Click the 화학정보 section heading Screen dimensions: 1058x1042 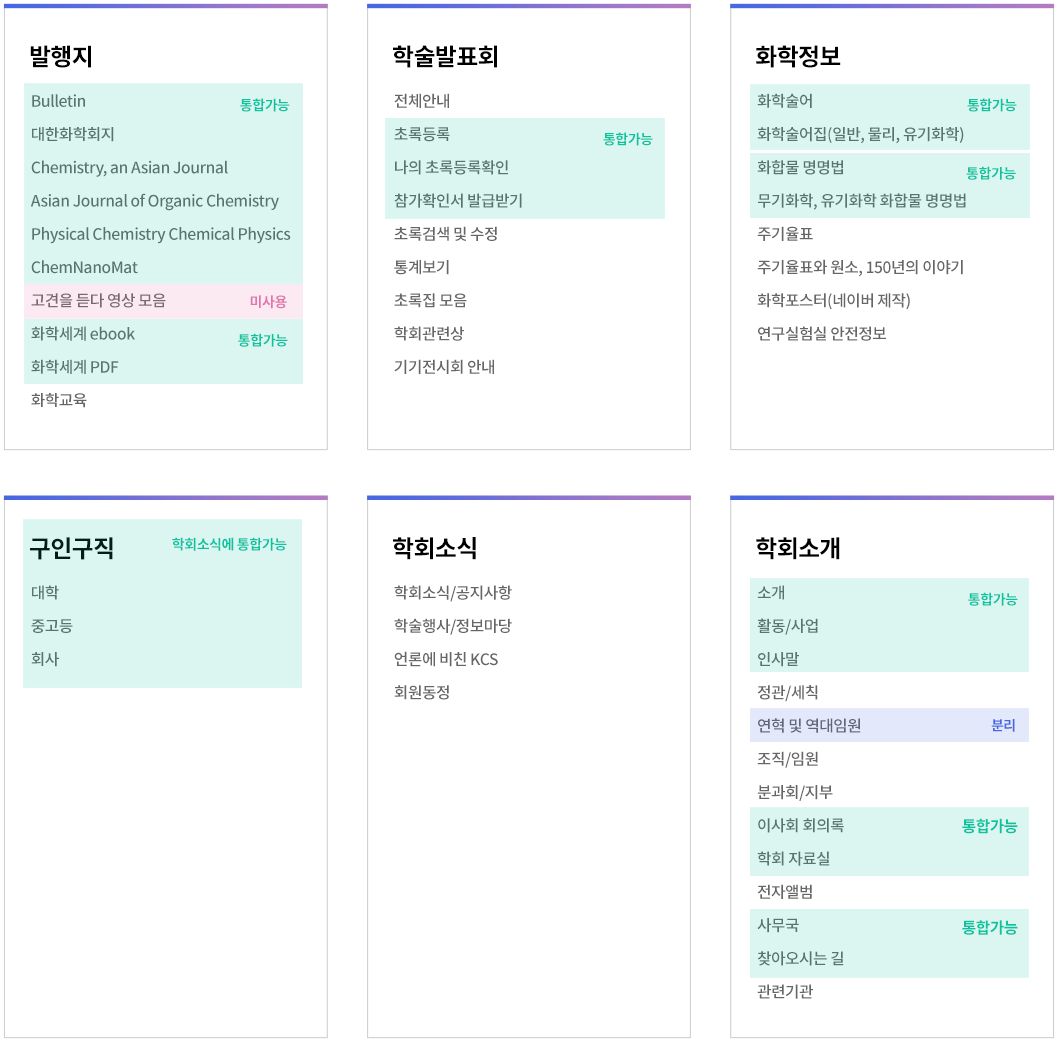tap(798, 56)
